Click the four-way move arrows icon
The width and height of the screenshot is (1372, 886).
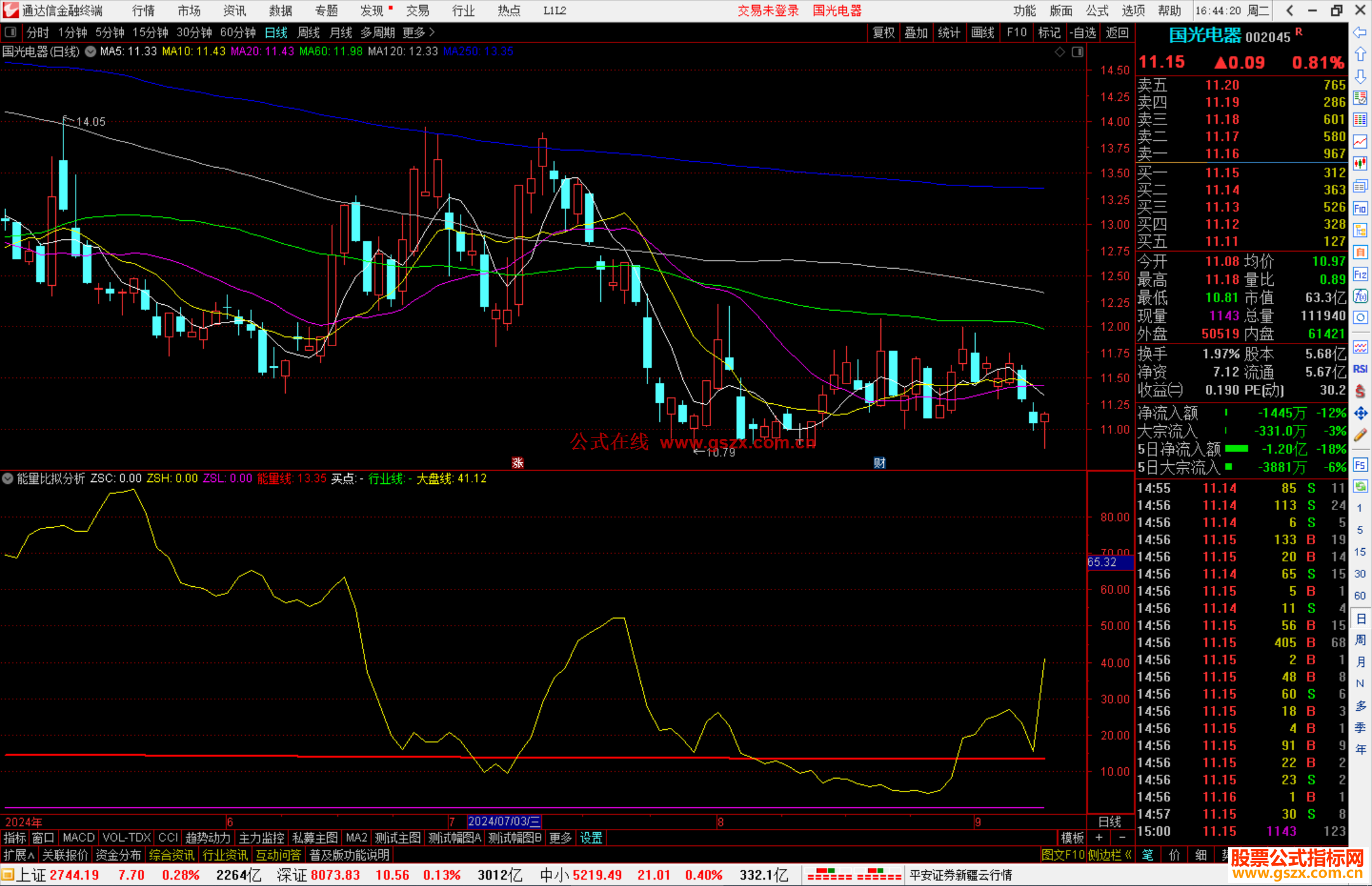pyautogui.click(x=1360, y=413)
